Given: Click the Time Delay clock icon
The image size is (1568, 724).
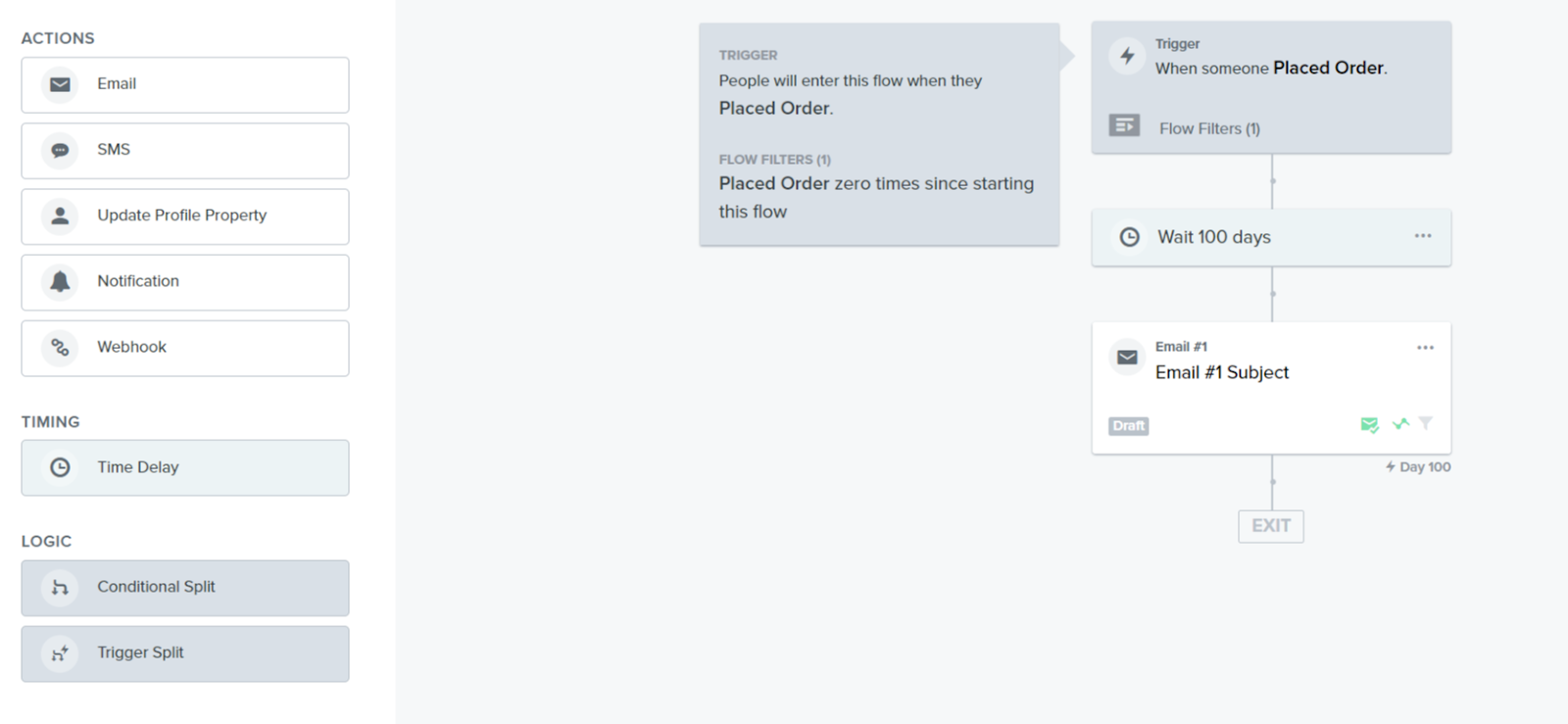Looking at the screenshot, I should (x=60, y=467).
